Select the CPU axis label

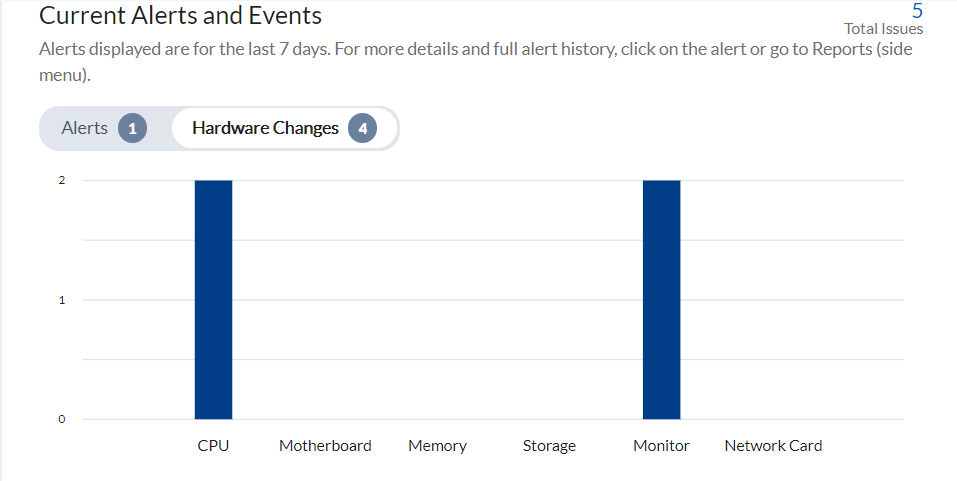click(214, 446)
